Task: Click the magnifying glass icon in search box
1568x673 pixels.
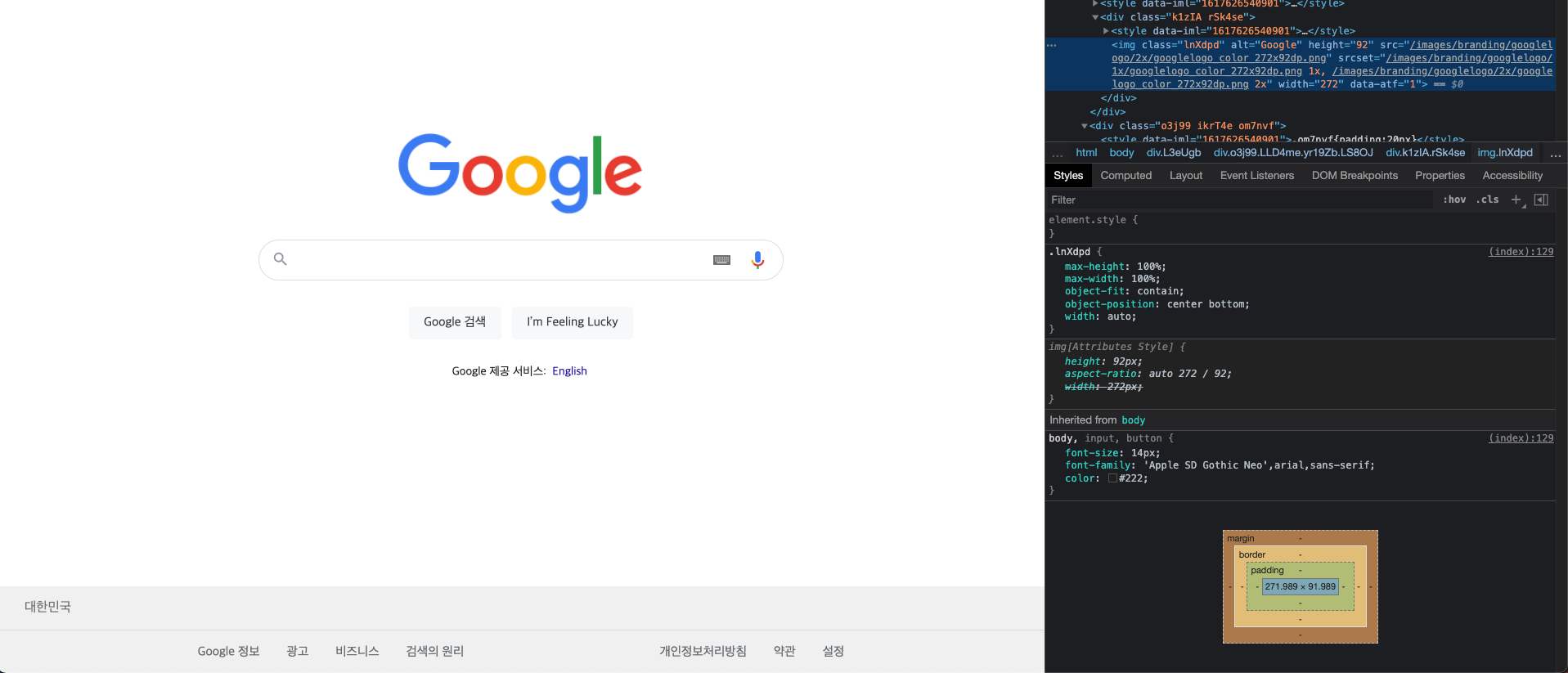Action: [x=281, y=259]
